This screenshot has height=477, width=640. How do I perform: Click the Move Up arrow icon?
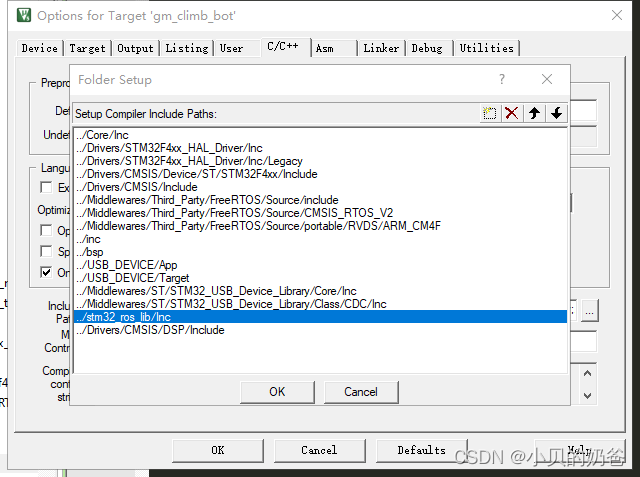pyautogui.click(x=534, y=113)
